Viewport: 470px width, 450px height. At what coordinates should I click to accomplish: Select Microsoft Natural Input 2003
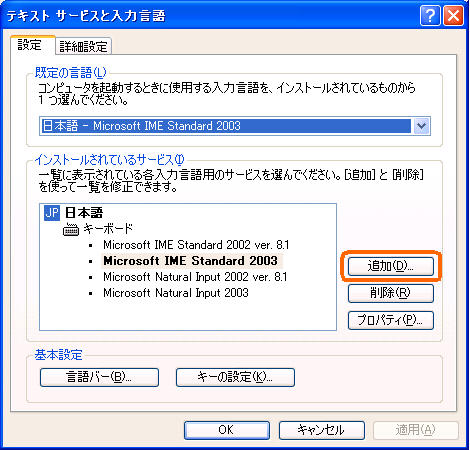[176, 293]
